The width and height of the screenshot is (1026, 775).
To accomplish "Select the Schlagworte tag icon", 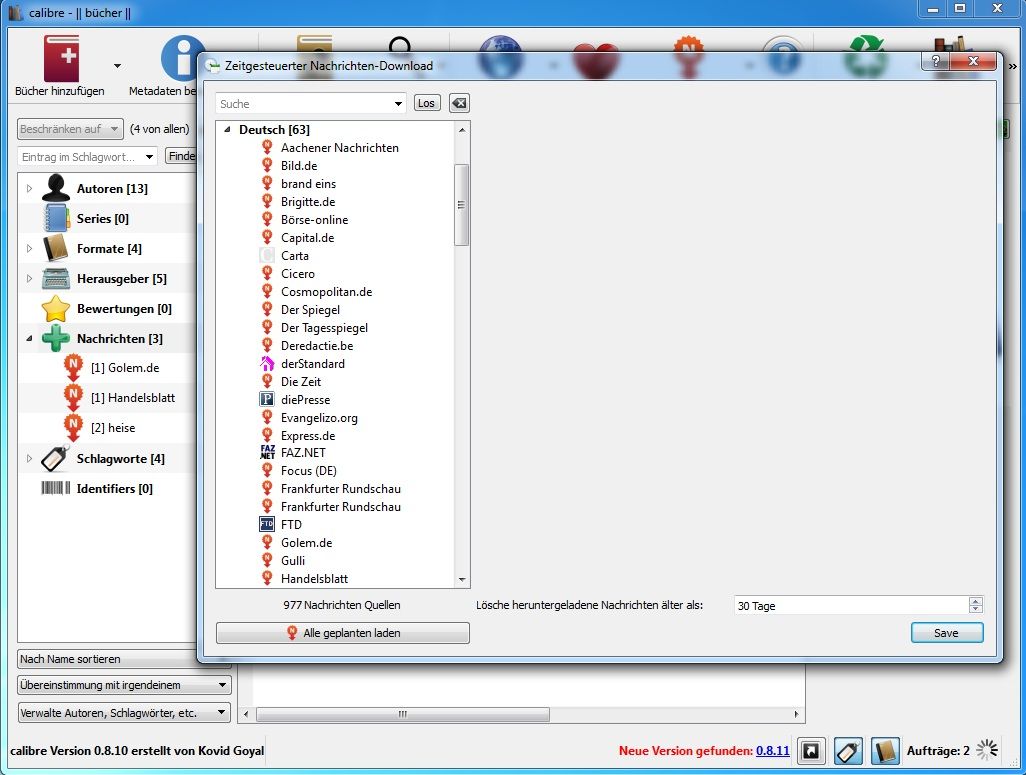I will [56, 458].
